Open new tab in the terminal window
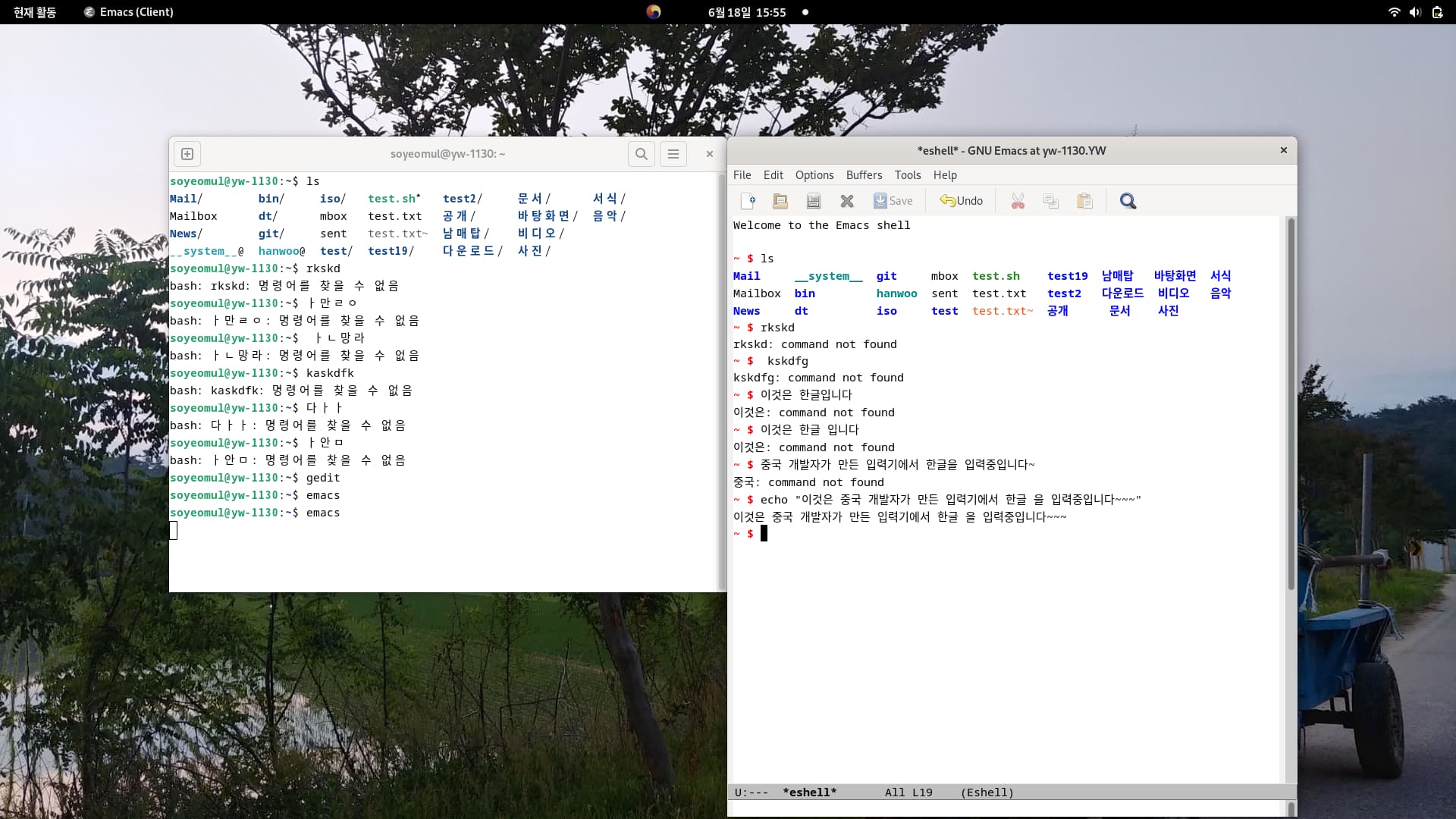Viewport: 1456px width, 819px height. (x=187, y=154)
